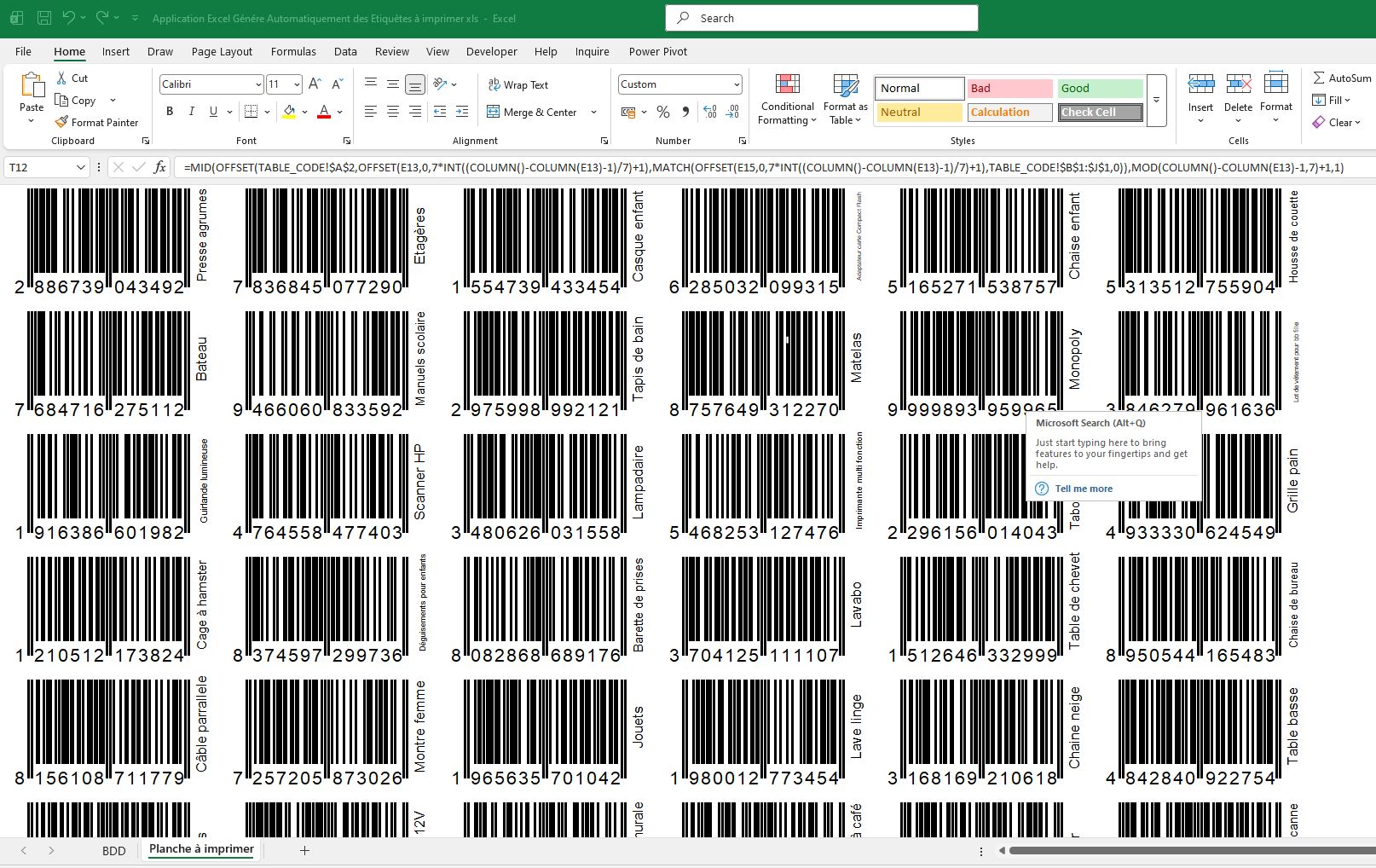This screenshot has width=1376, height=868.
Task: Click the AutoSum sigma command
Action: (x=1343, y=78)
